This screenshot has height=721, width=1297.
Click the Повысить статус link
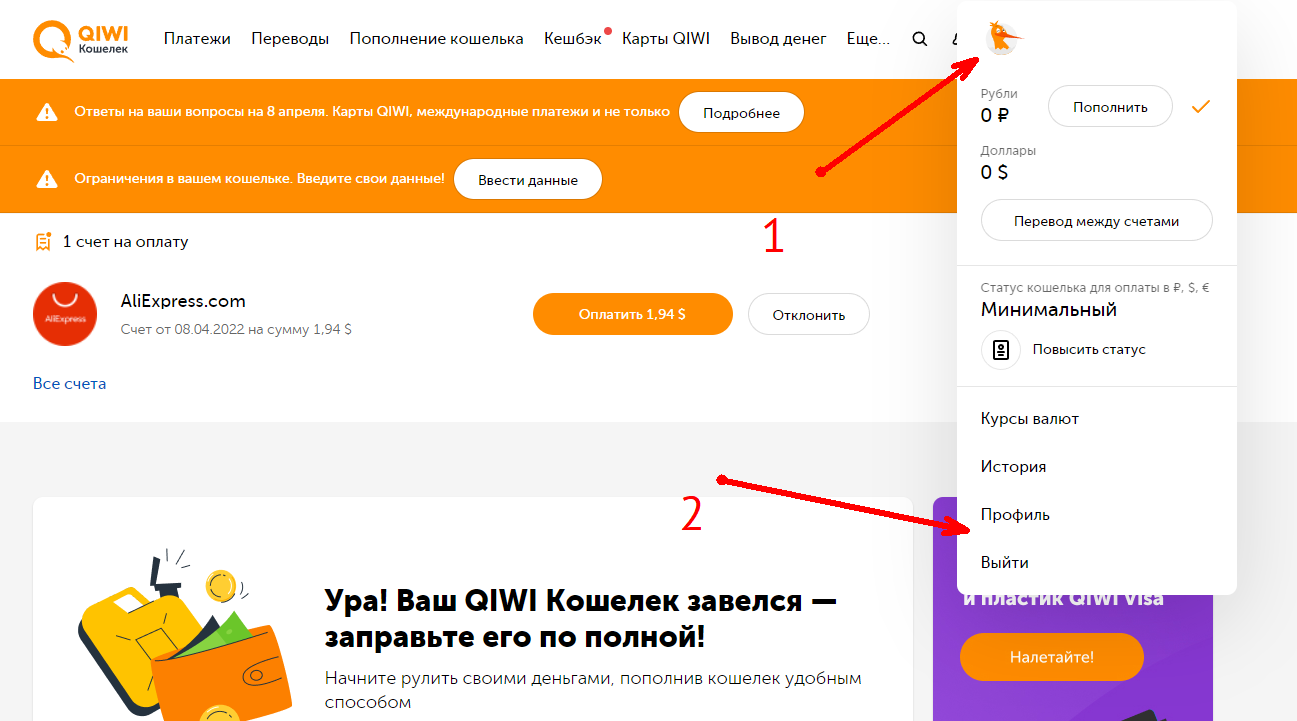1089,350
